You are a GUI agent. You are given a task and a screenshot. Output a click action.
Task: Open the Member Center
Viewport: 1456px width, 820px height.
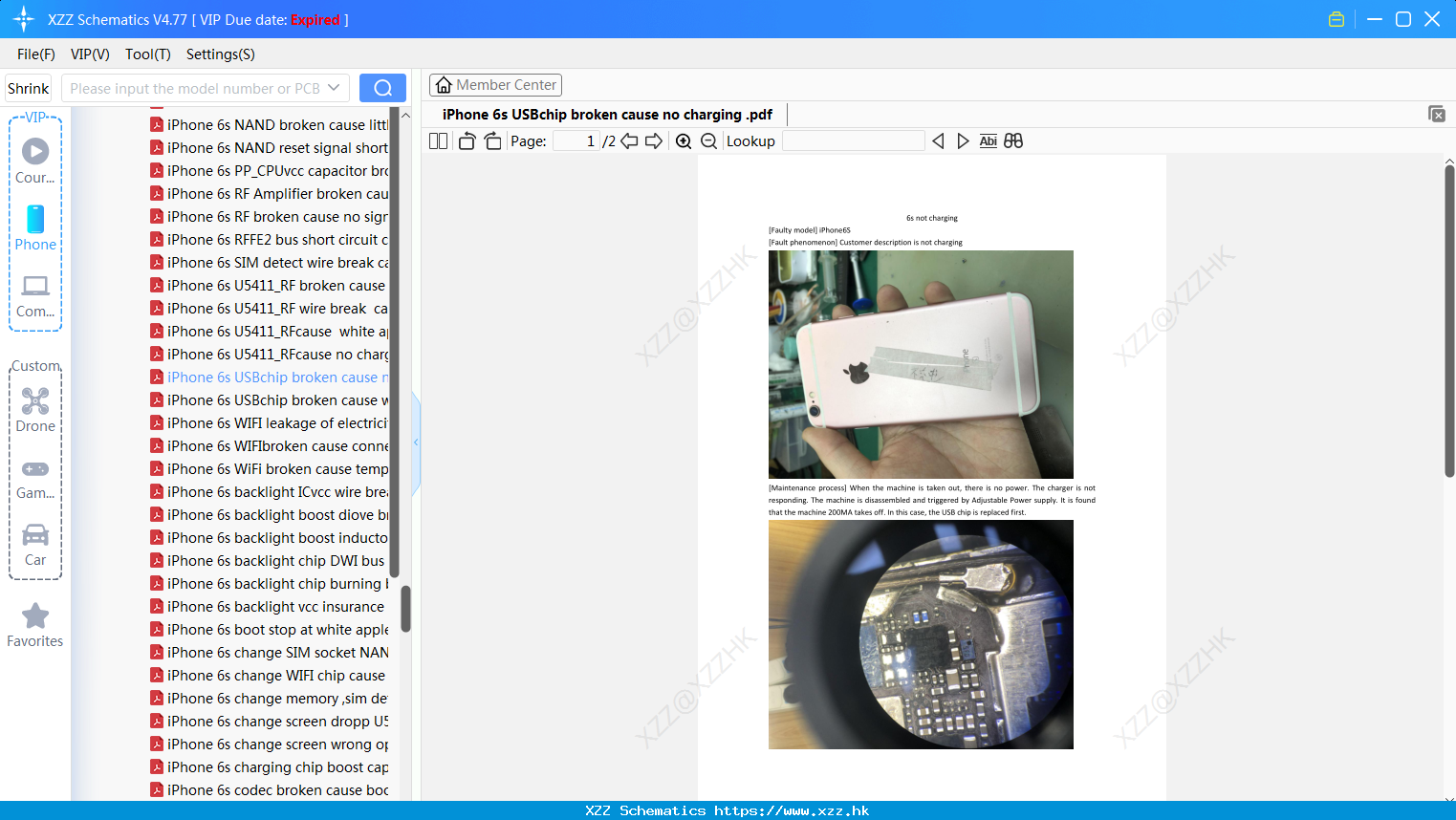(495, 85)
